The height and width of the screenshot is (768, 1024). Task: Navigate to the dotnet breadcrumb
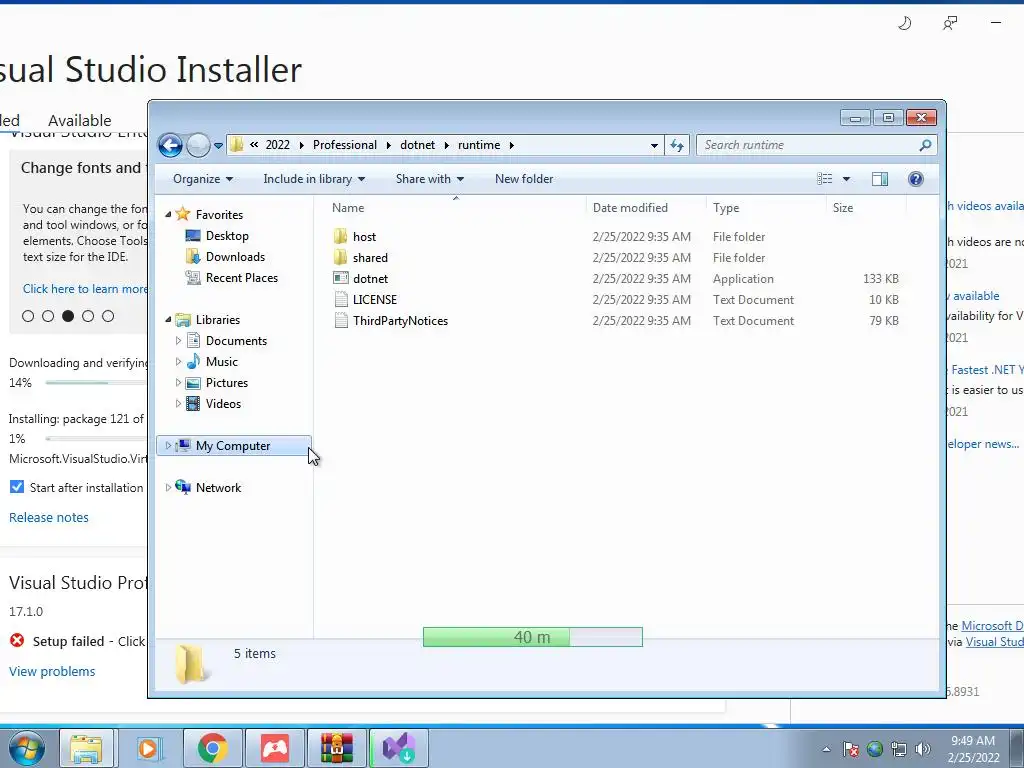(417, 145)
